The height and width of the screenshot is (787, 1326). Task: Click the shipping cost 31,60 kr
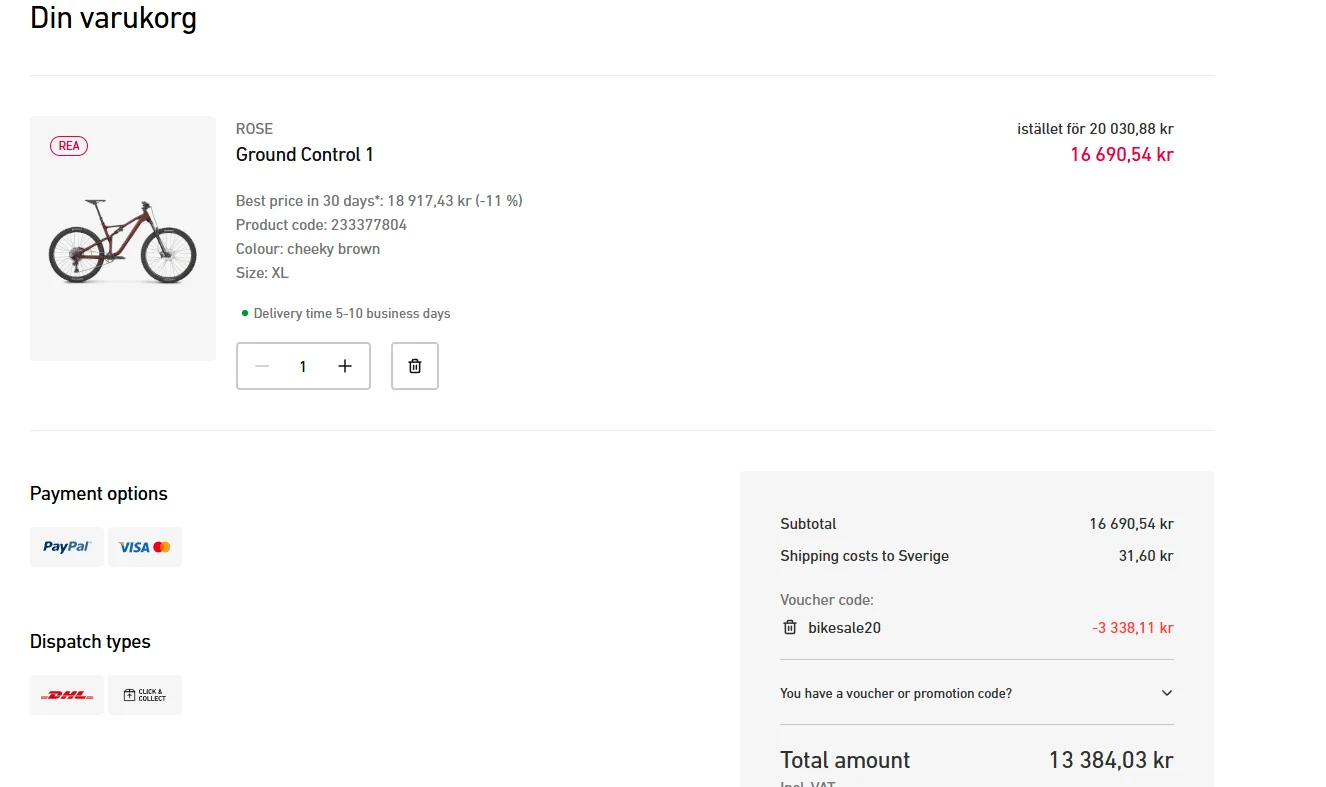pyautogui.click(x=1146, y=556)
